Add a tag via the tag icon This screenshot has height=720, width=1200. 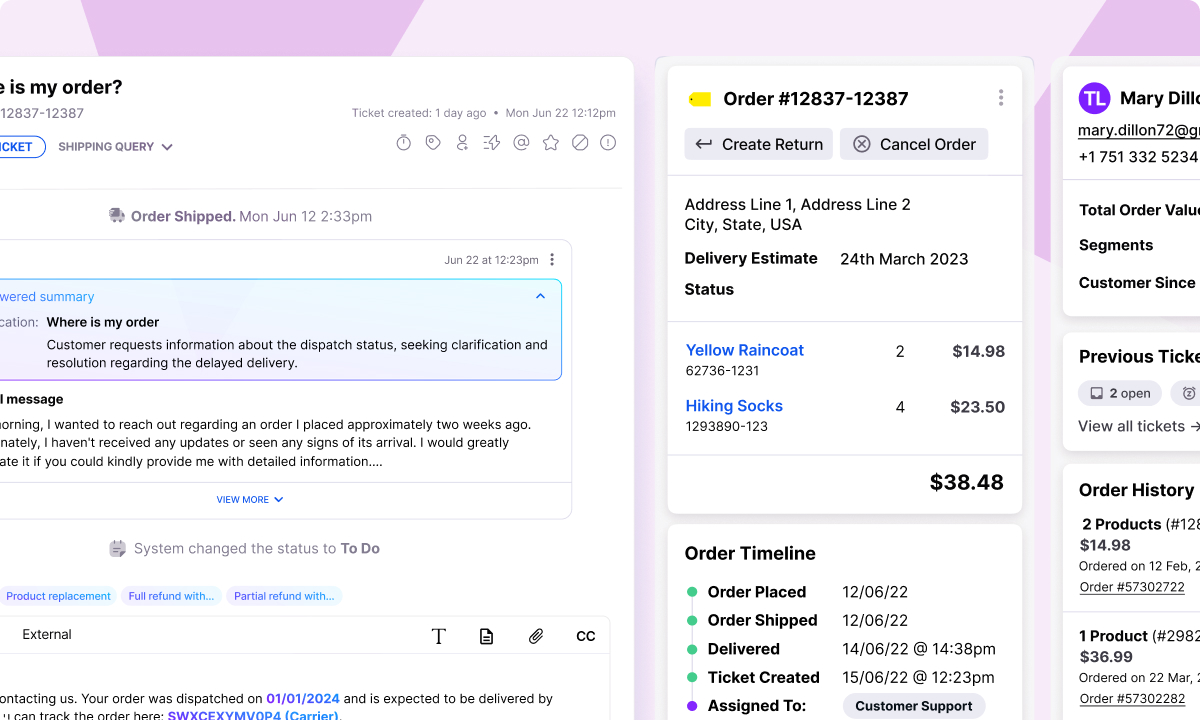click(432, 143)
